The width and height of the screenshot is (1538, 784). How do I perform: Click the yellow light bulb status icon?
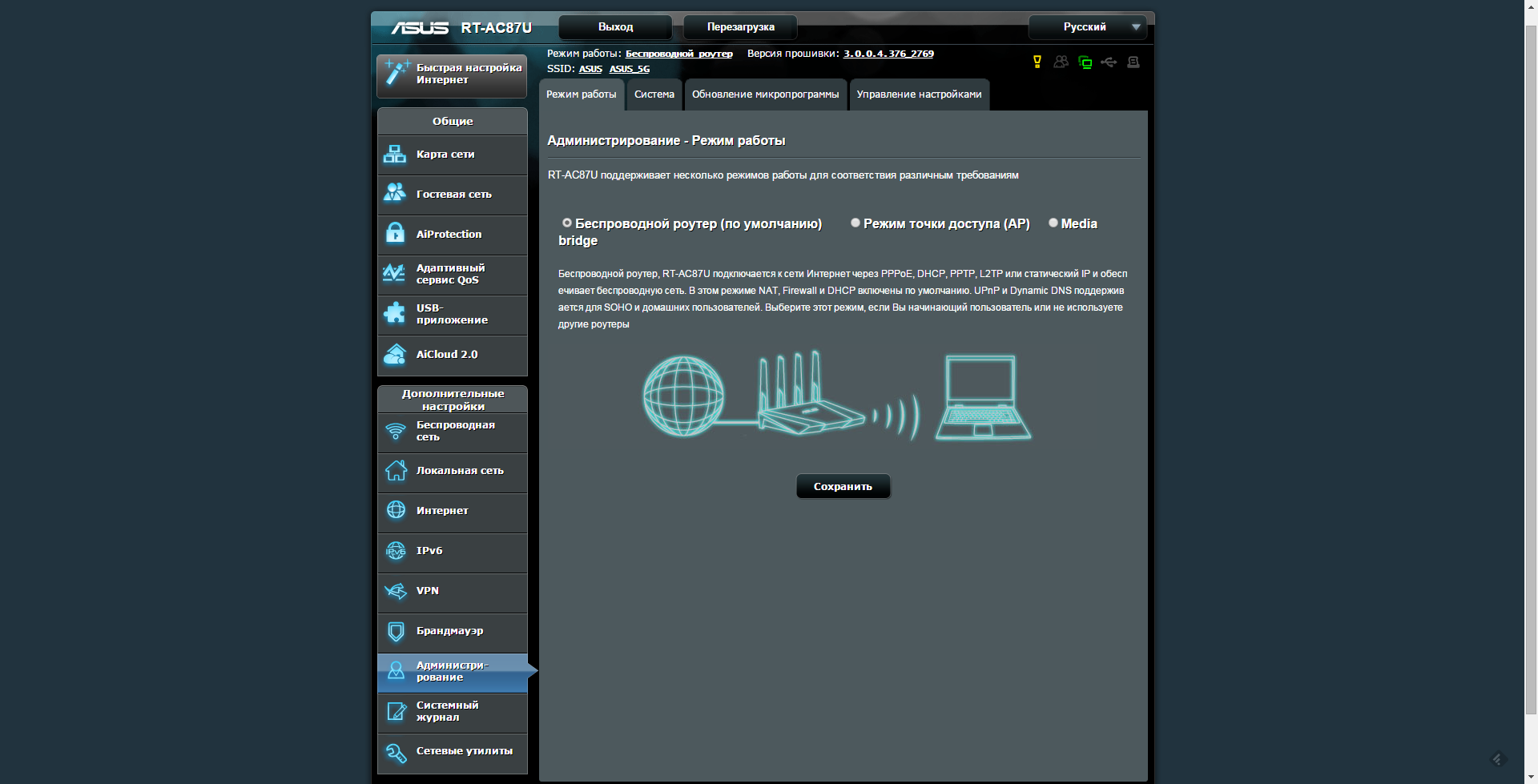coord(1037,62)
